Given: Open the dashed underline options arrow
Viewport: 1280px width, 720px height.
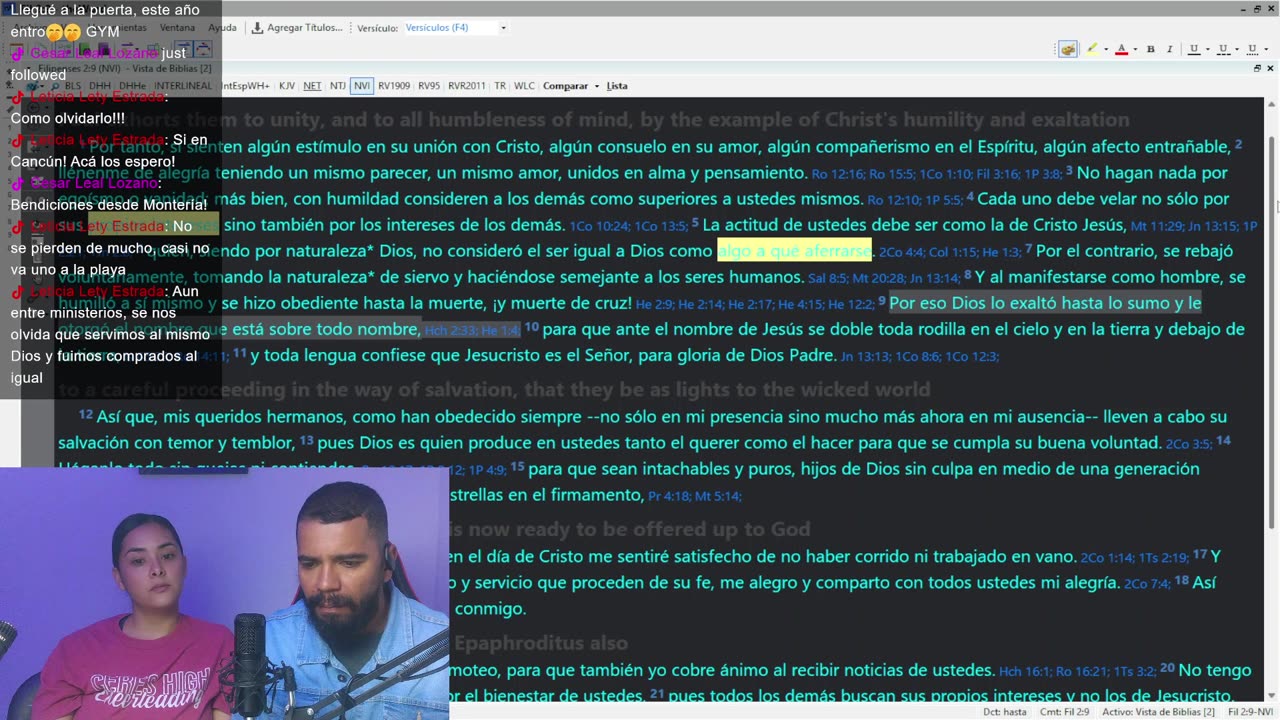Looking at the screenshot, I should pyautogui.click(x=1236, y=49).
